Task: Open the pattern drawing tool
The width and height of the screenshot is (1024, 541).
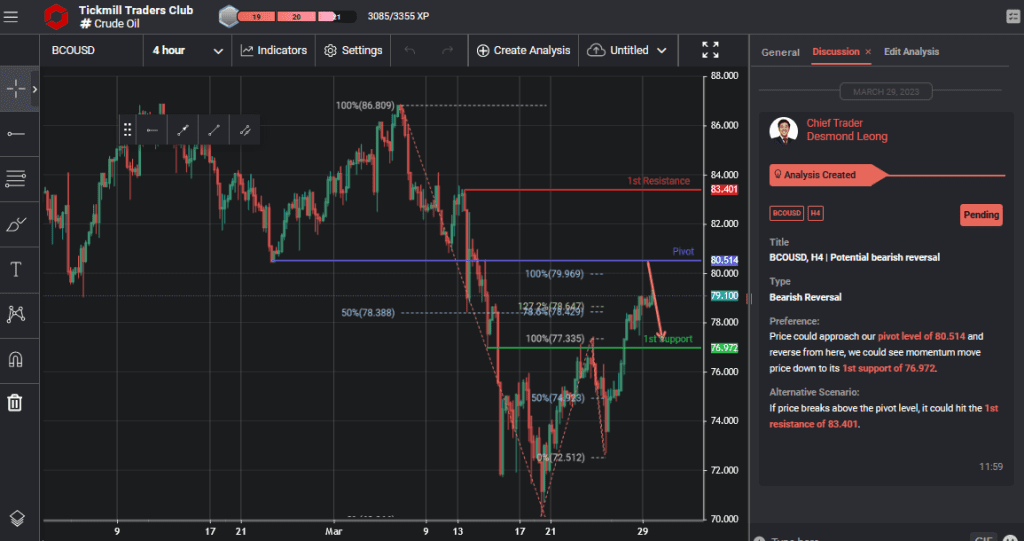Action: click(16, 314)
